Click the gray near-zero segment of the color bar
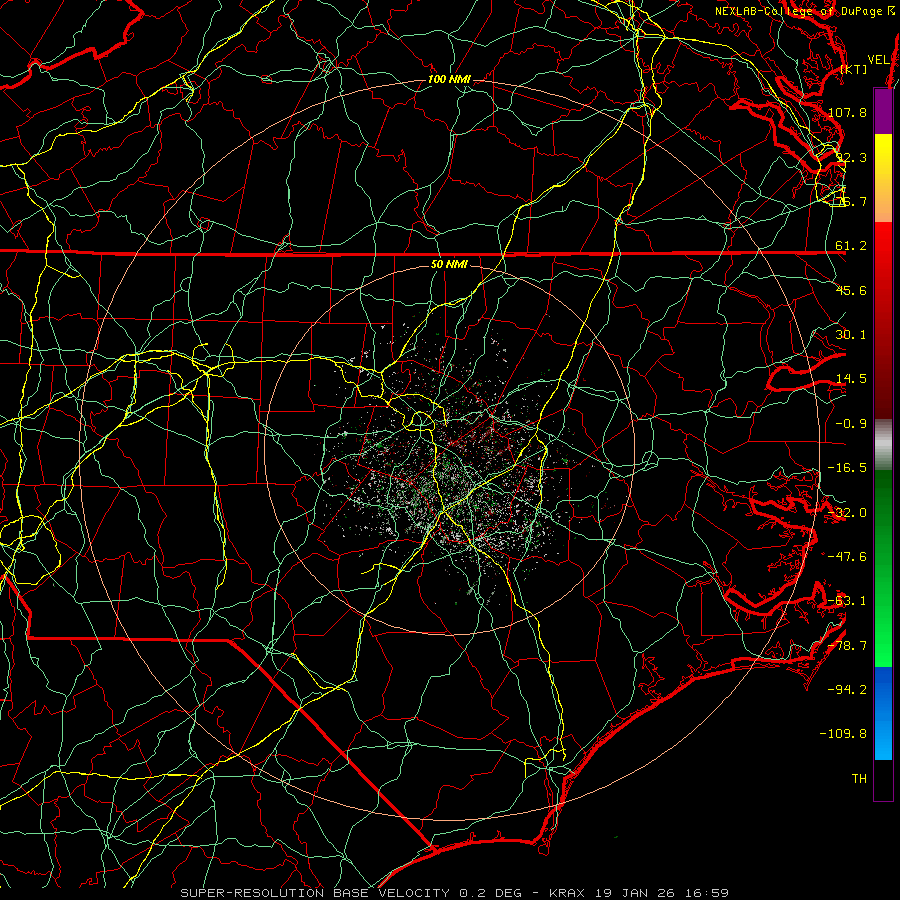The width and height of the screenshot is (900, 900). [x=883, y=445]
